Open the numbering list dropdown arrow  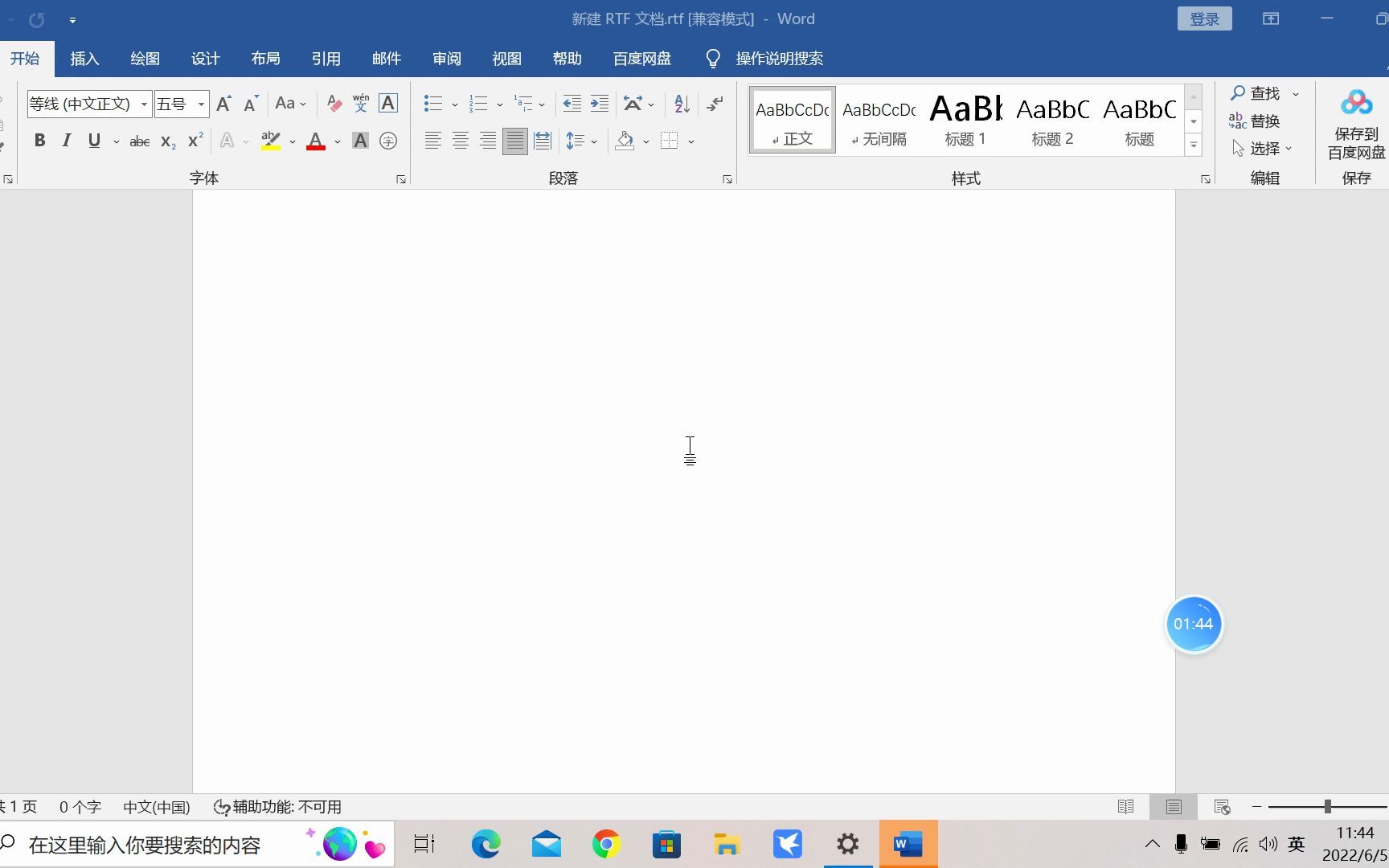[499, 104]
